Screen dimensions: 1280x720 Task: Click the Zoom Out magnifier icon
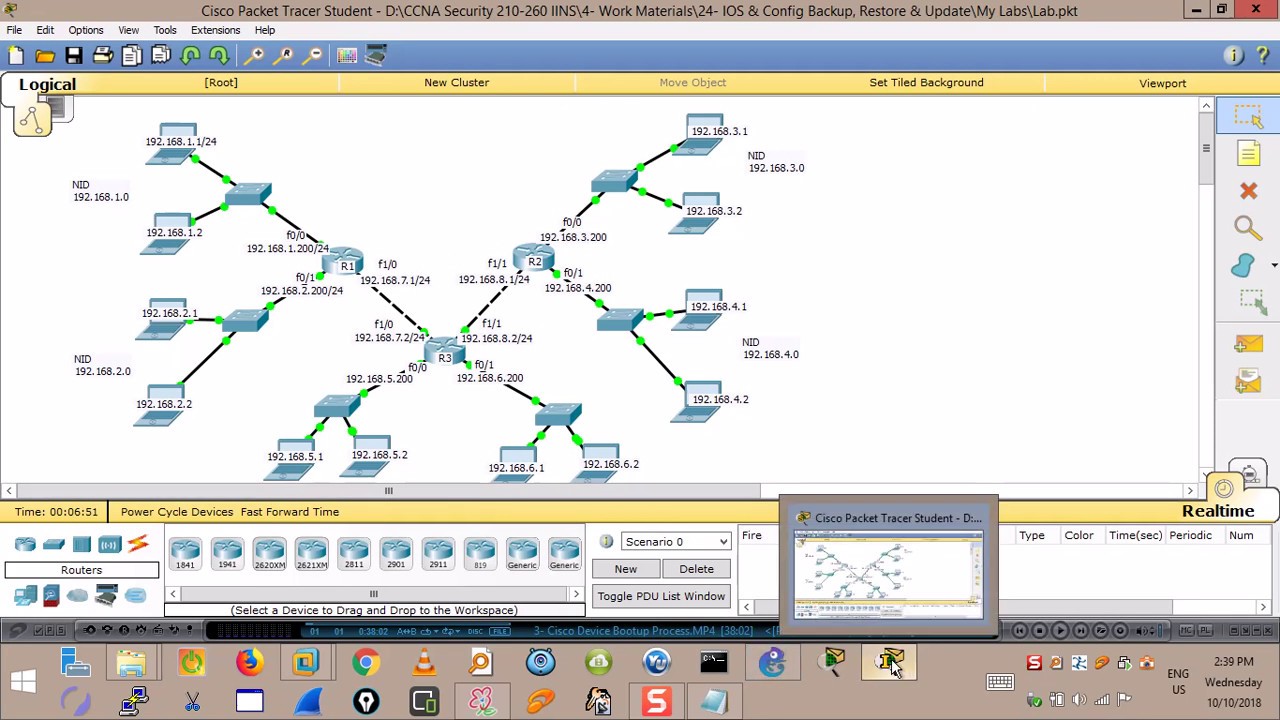click(314, 56)
